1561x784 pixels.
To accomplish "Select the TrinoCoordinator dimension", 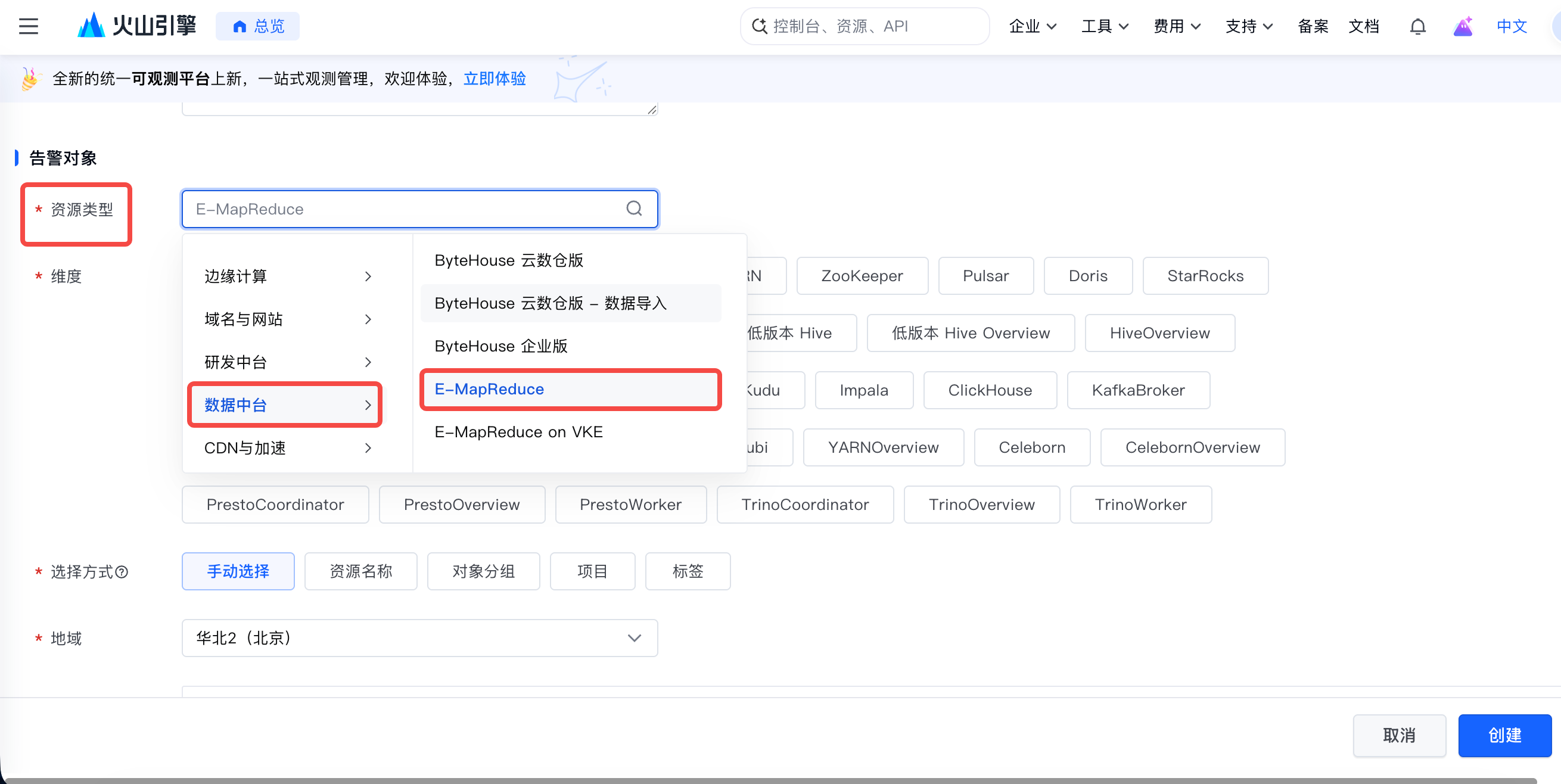I will tap(806, 504).
